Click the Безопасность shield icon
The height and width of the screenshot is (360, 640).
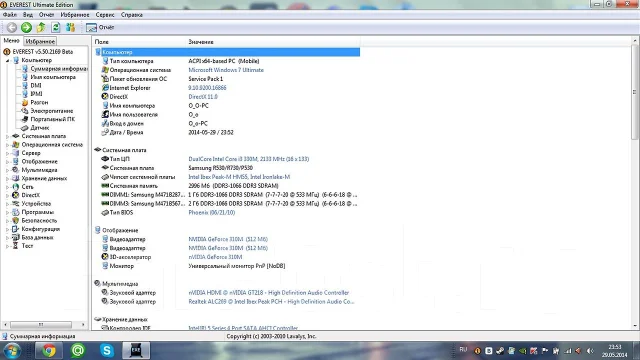pos(16,220)
